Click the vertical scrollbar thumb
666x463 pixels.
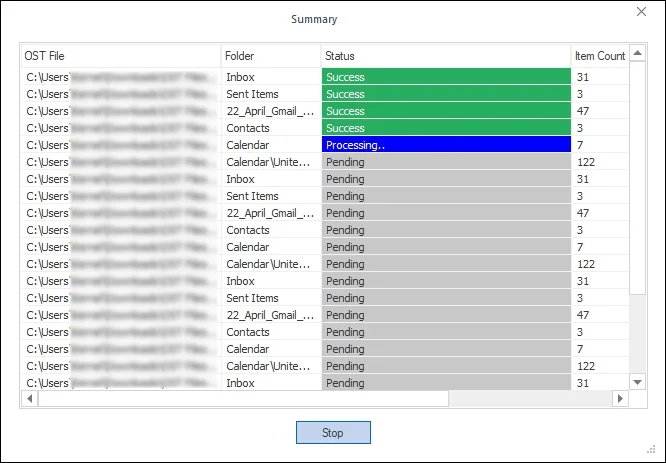637,178
